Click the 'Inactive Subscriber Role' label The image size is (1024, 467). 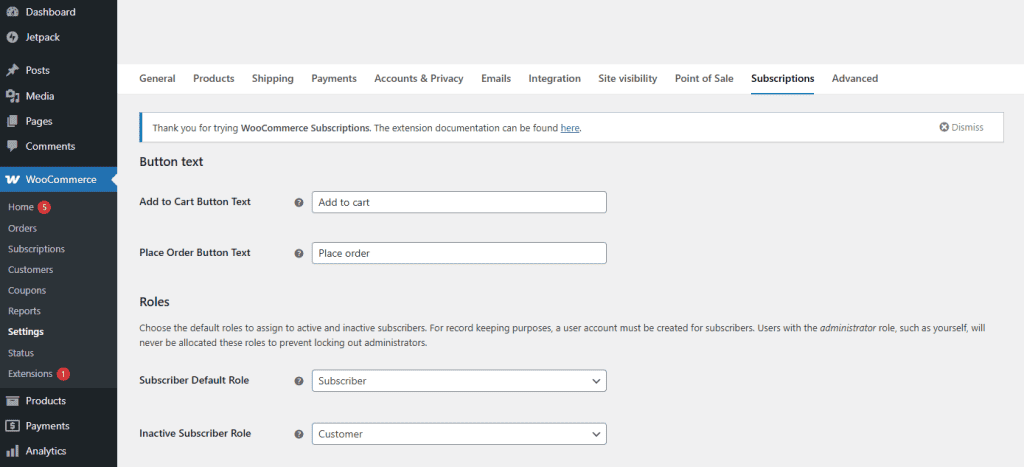click(x=195, y=433)
